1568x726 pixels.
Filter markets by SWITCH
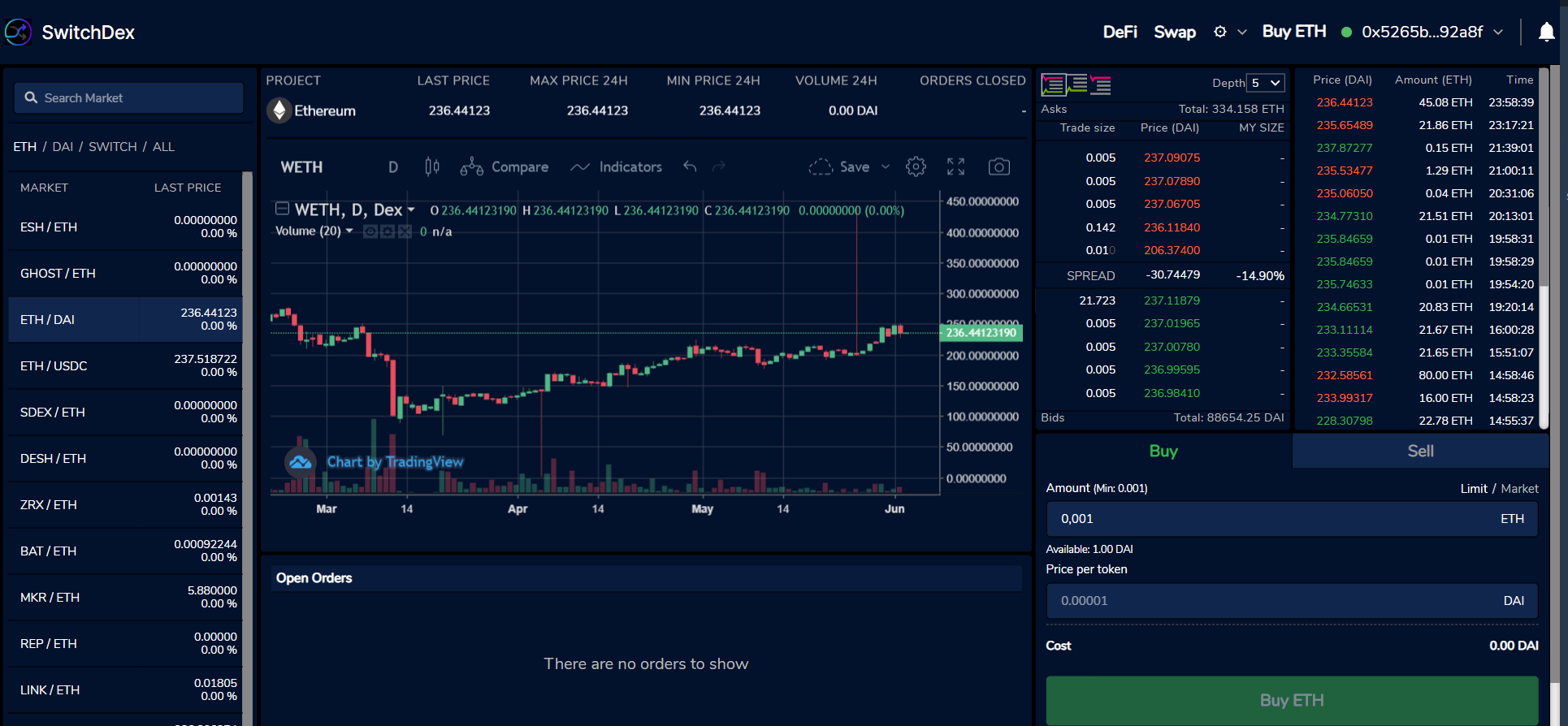coord(112,146)
